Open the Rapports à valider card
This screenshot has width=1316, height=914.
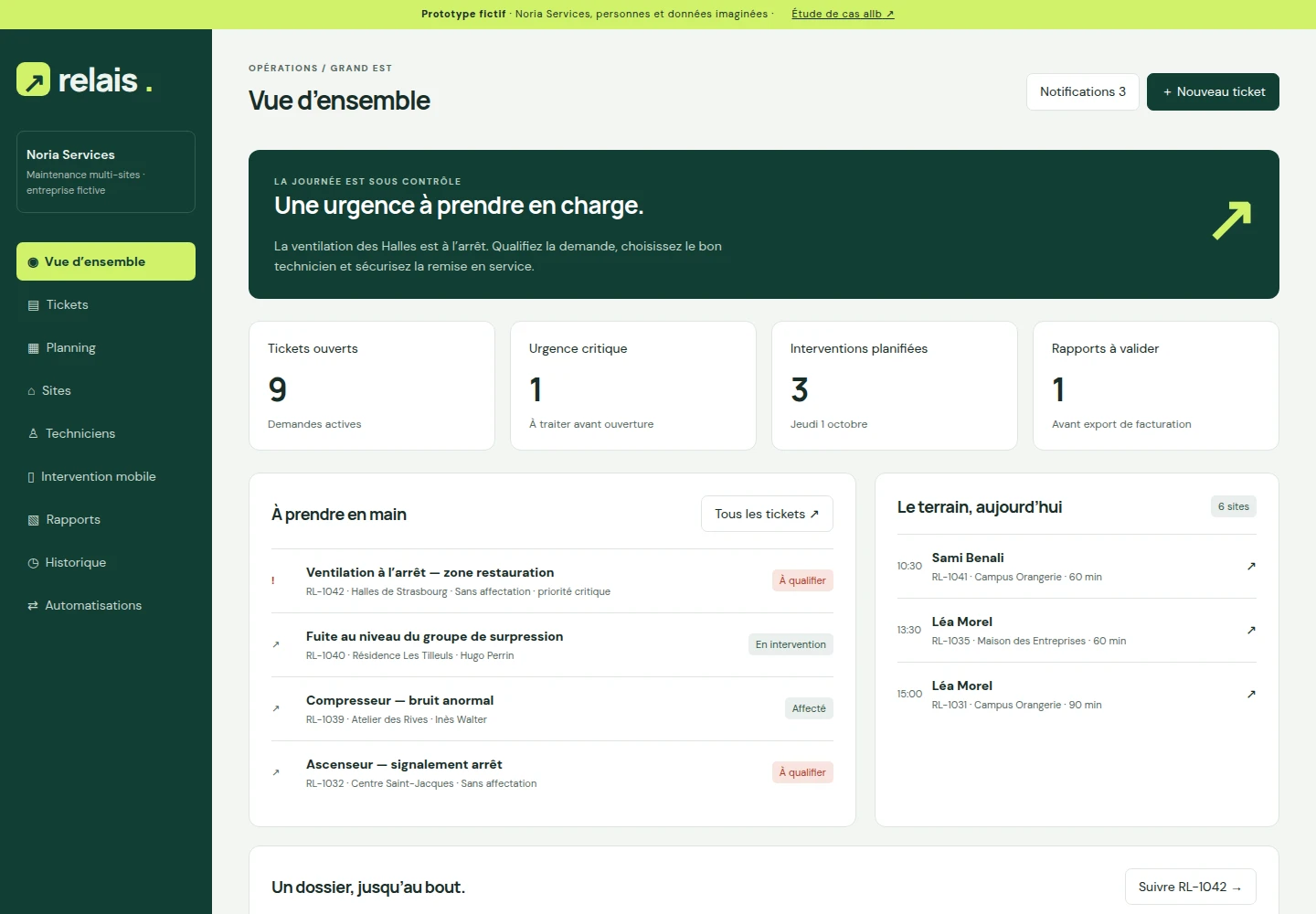click(x=1156, y=386)
